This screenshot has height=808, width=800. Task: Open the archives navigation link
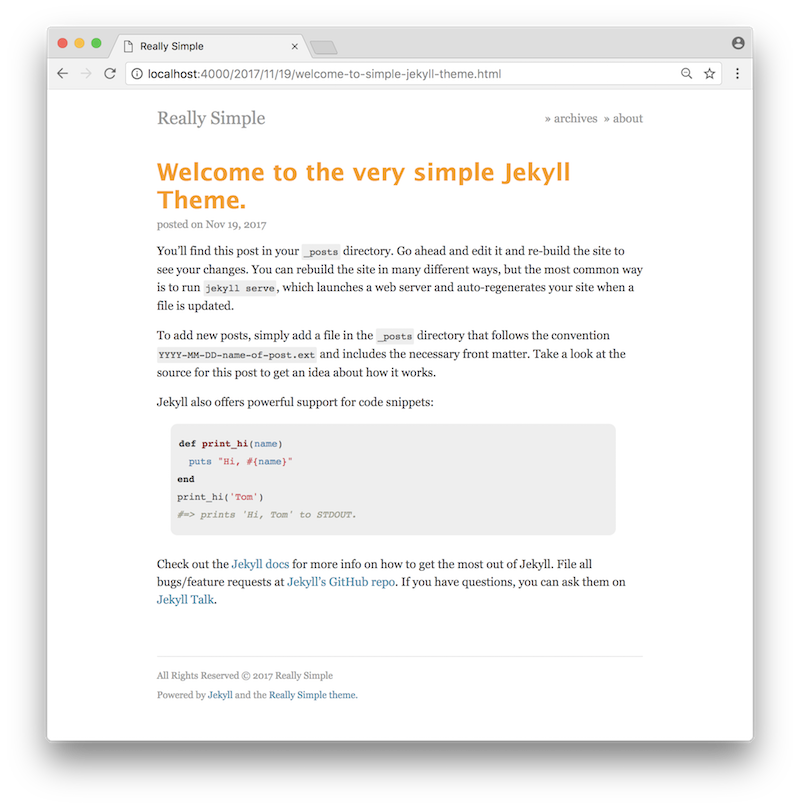pos(575,119)
